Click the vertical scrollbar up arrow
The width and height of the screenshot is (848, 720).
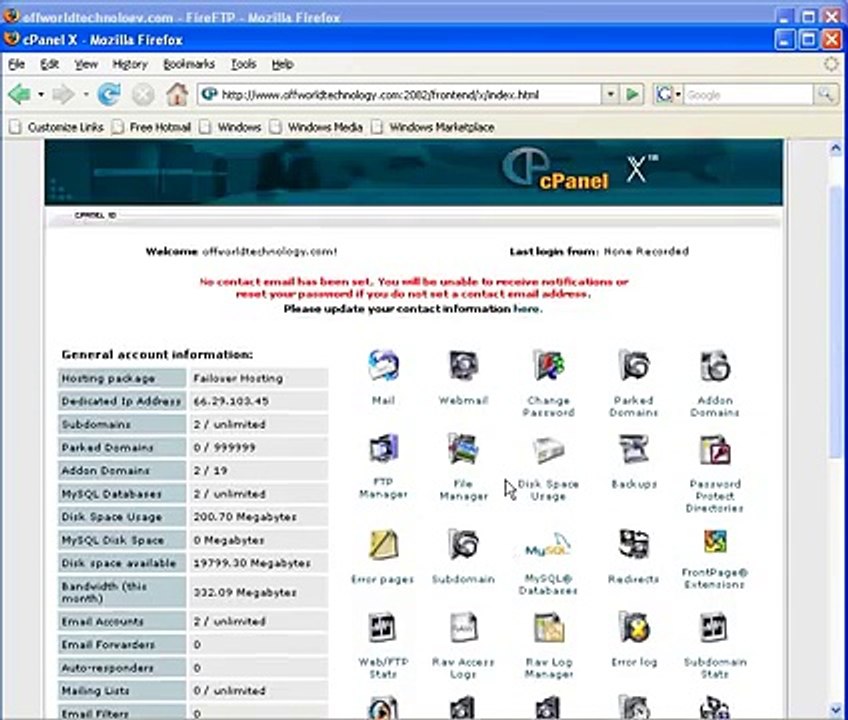click(836, 148)
